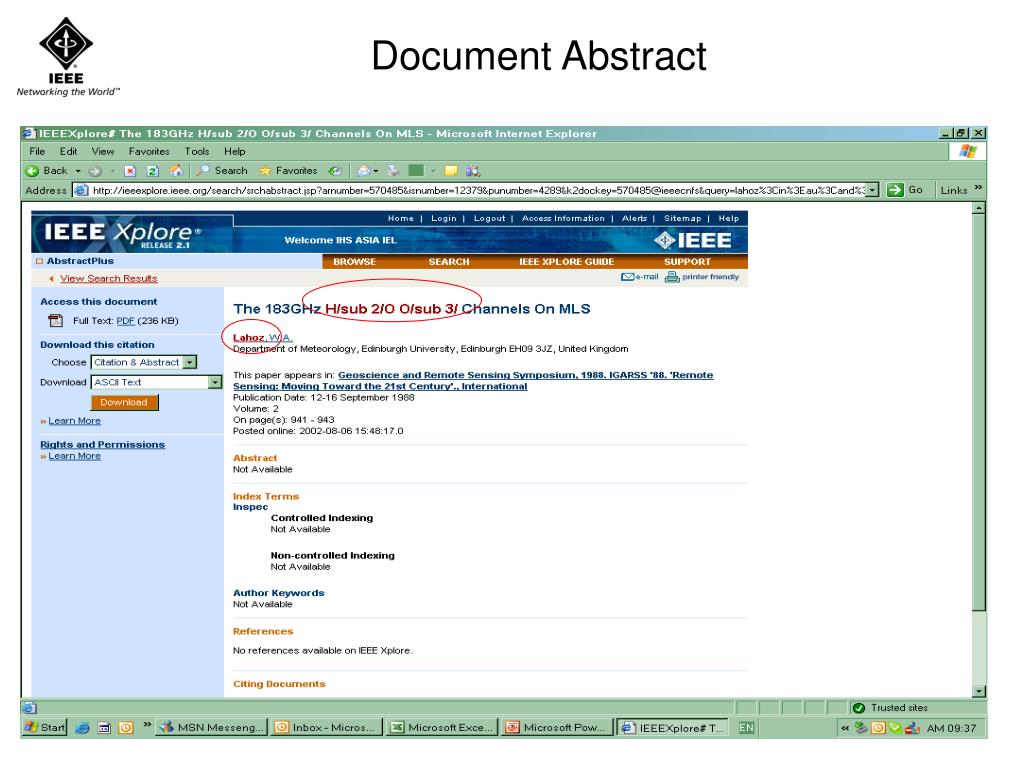Click Learn More under Download citation
Viewport: 1024px width, 768px height.
pyautogui.click(x=74, y=421)
